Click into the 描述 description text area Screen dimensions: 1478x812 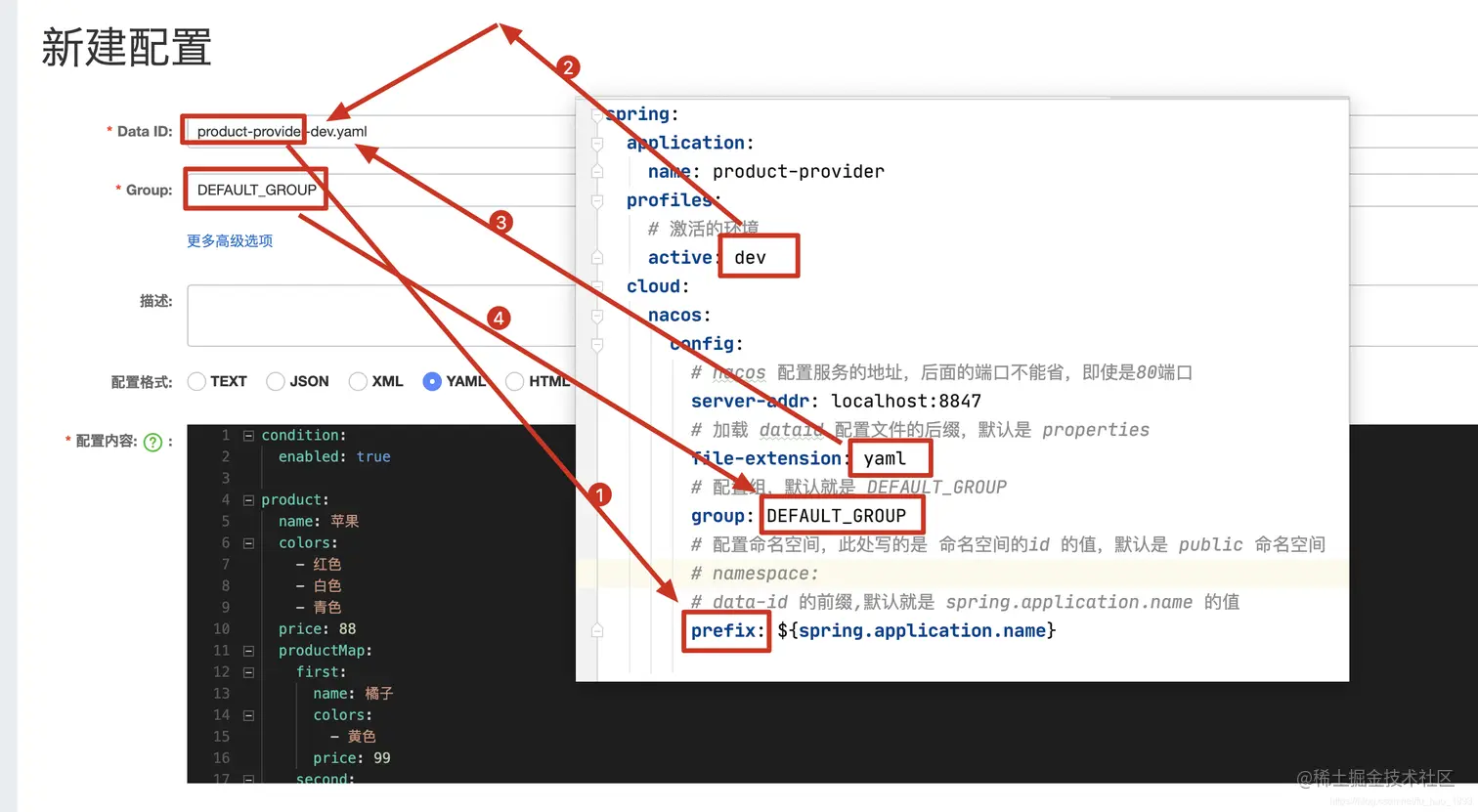coord(381,316)
